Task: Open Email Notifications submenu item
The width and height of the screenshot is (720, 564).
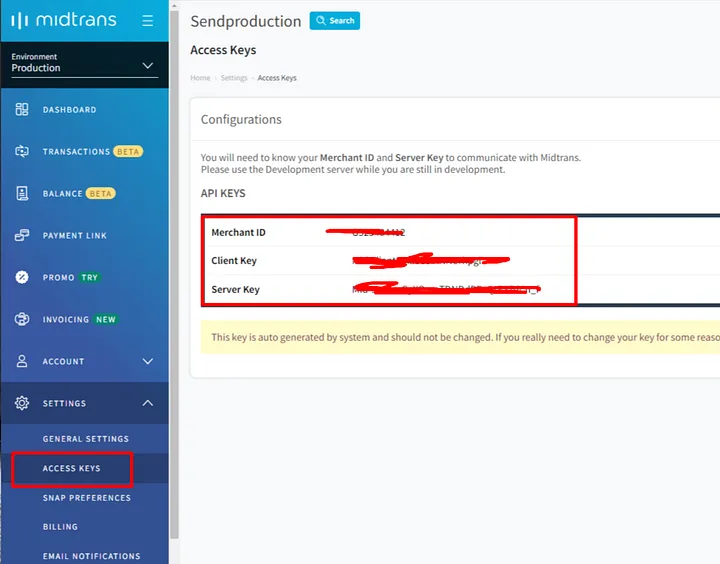Action: pyautogui.click(x=91, y=556)
